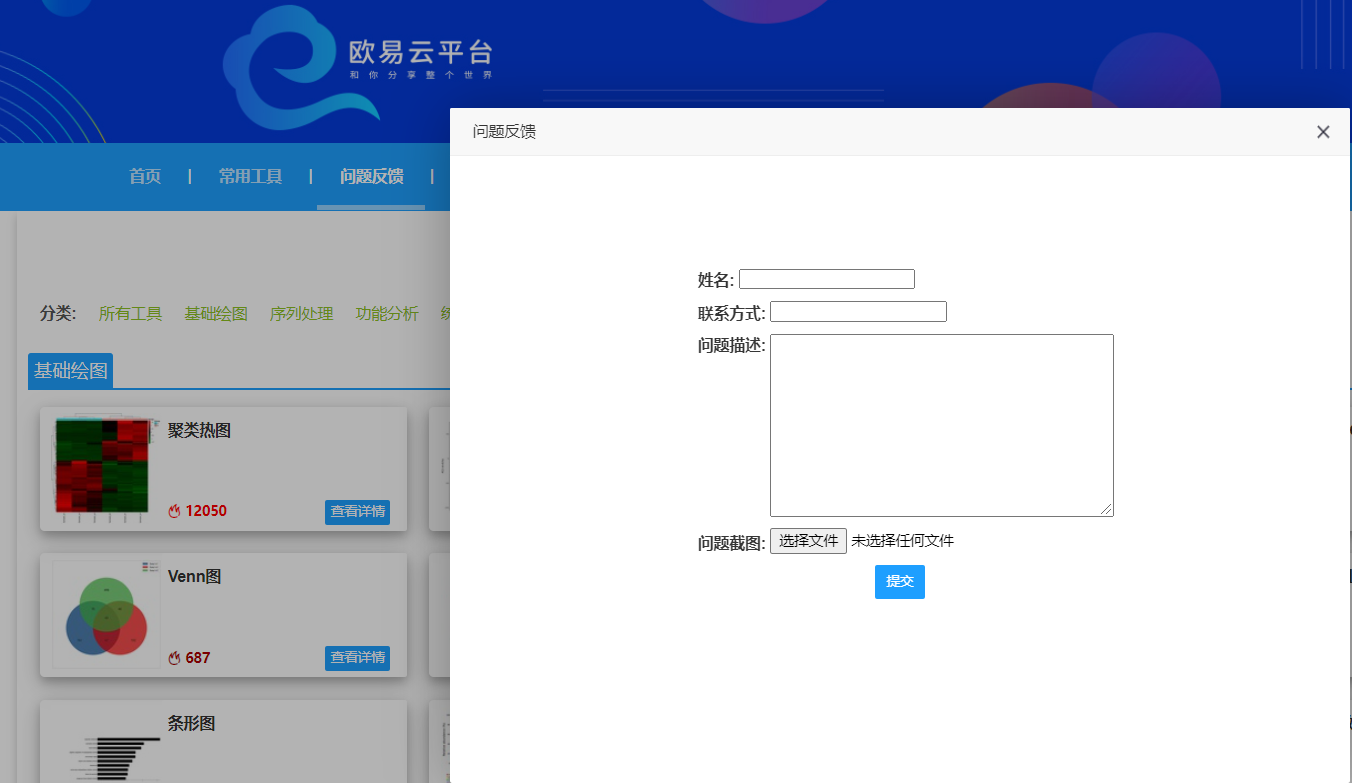The width and height of the screenshot is (1352, 783).
Task: Focus the 联系方式 input field
Action: (858, 312)
